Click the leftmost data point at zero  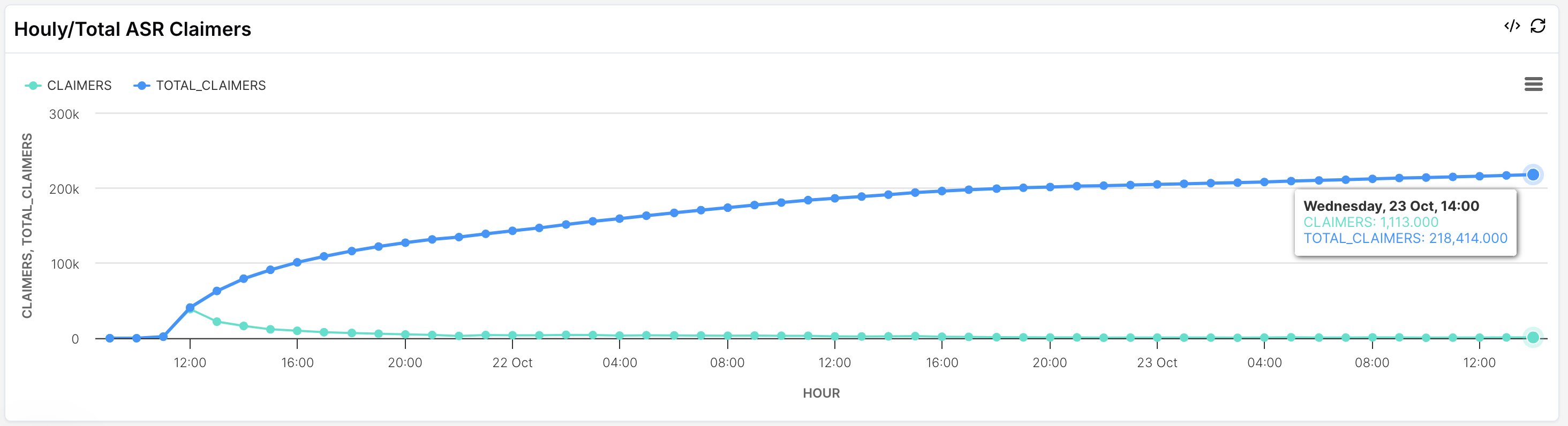[x=110, y=338]
